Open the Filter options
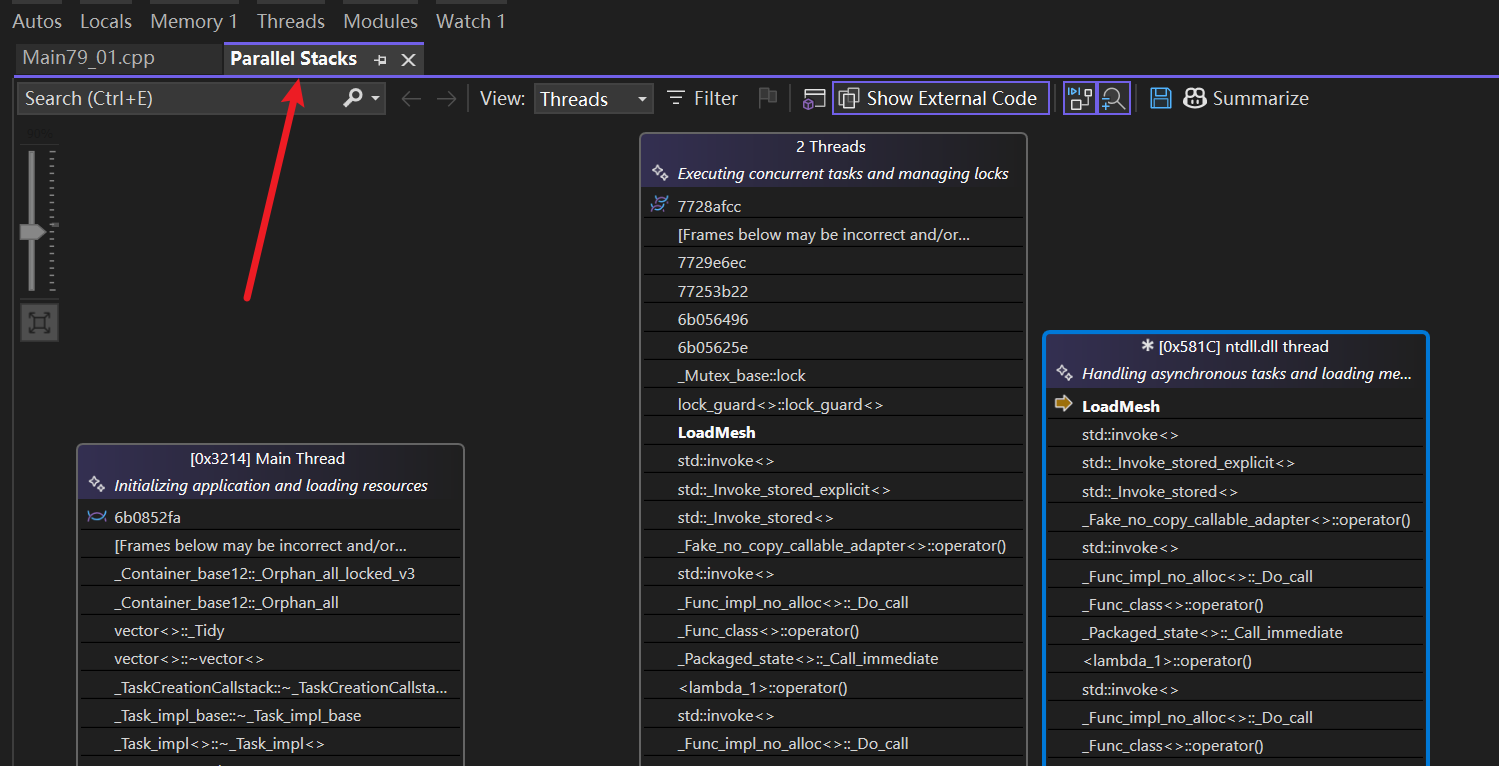1499x766 pixels. pyautogui.click(x=702, y=98)
